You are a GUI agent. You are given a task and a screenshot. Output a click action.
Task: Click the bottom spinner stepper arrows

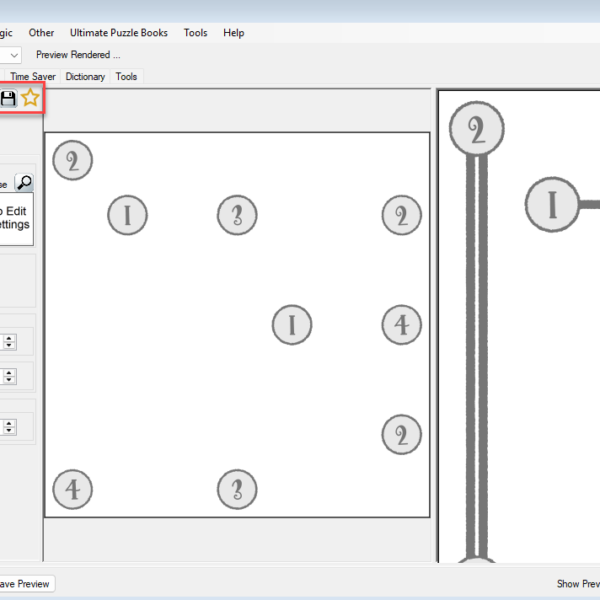[9, 427]
